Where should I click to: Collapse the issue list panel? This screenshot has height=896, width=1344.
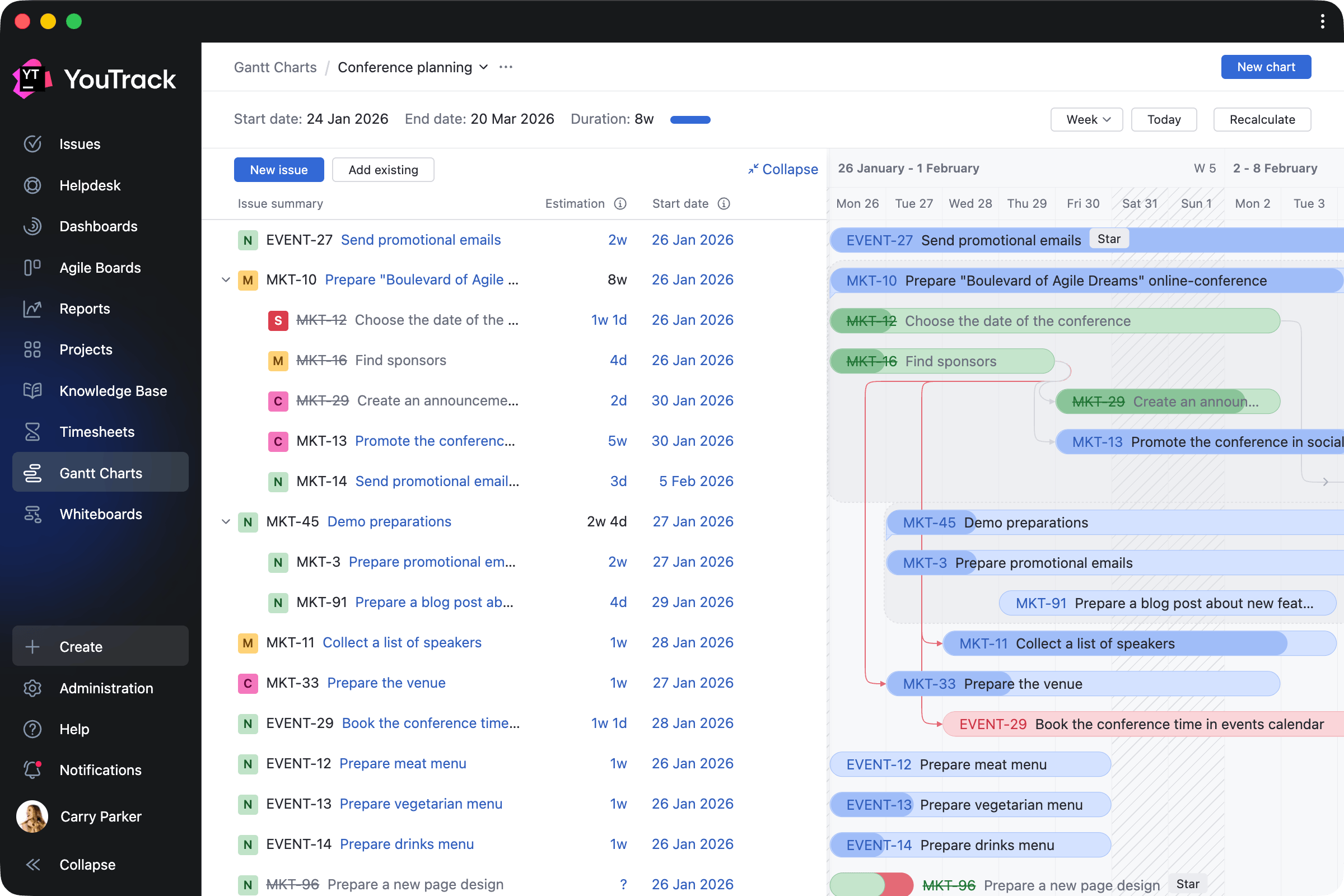click(783, 169)
